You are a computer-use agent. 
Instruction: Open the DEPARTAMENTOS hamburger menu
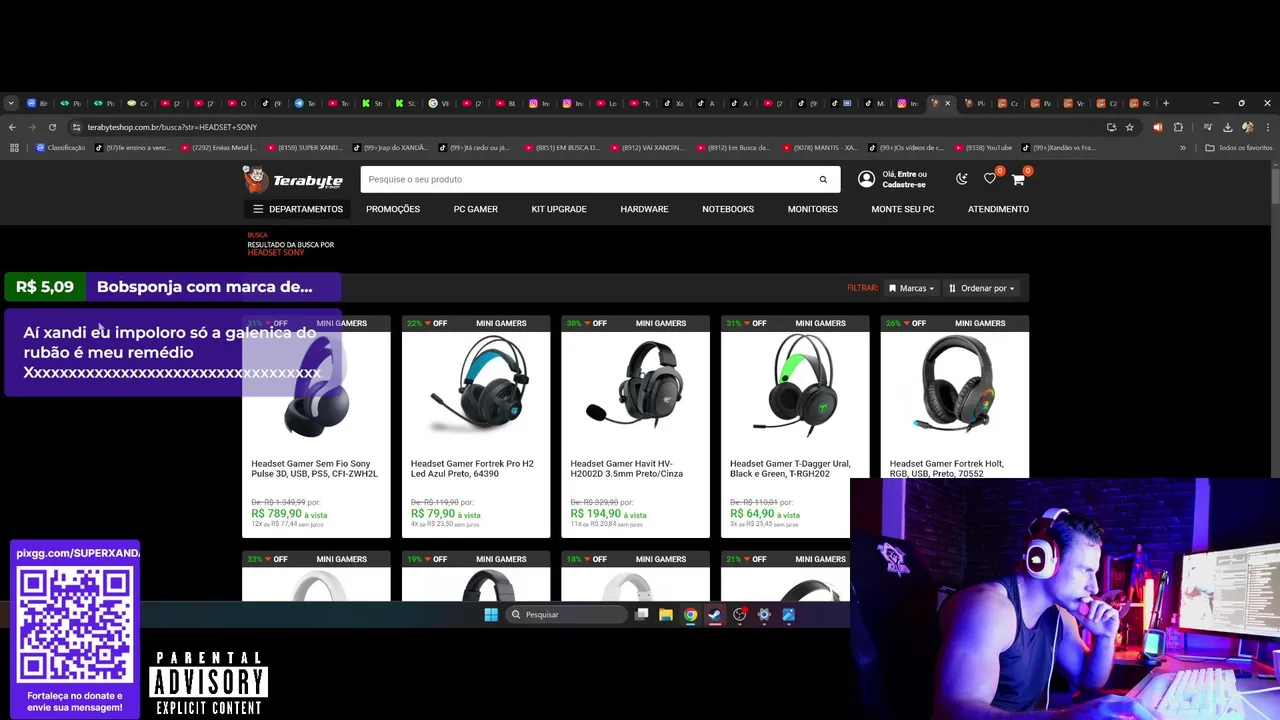click(x=298, y=209)
